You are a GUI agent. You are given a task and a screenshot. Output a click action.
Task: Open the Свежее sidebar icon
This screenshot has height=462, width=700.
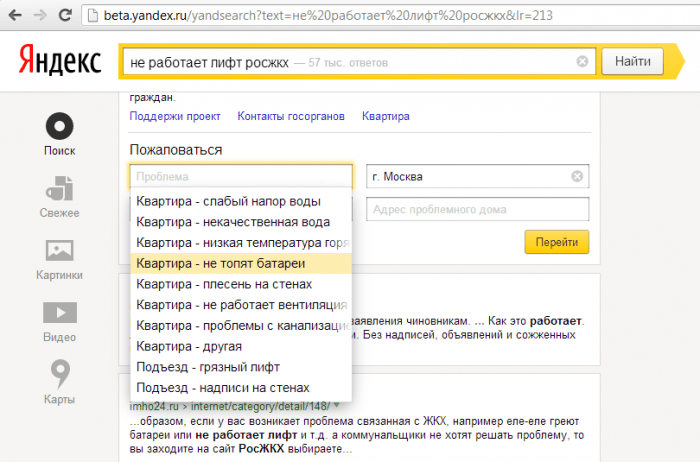(59, 190)
